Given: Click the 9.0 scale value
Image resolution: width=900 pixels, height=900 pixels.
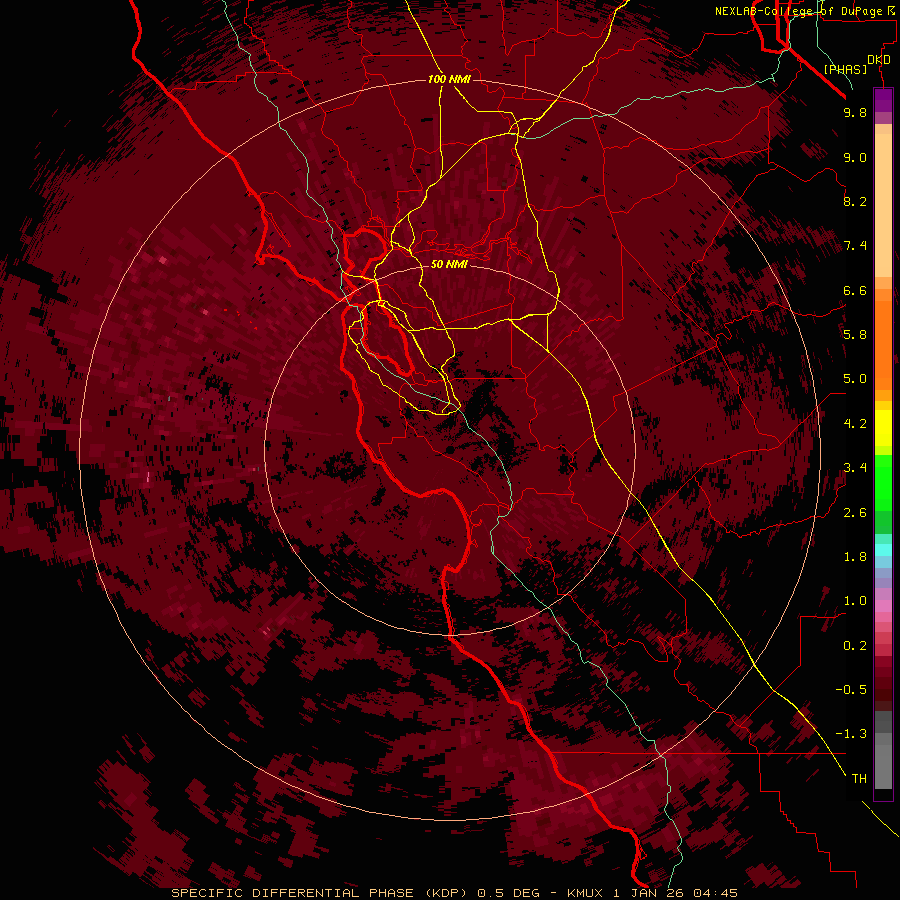Looking at the screenshot, I should click(x=855, y=157).
